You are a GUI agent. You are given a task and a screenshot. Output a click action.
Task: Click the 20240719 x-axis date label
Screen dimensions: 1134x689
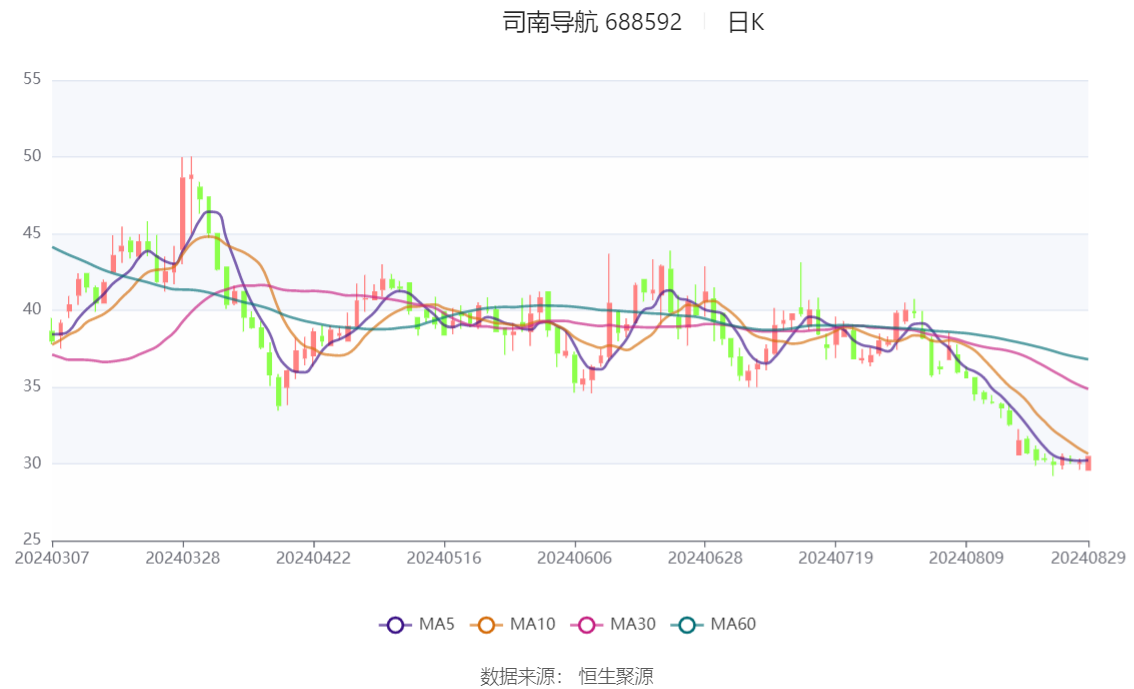(x=835, y=558)
